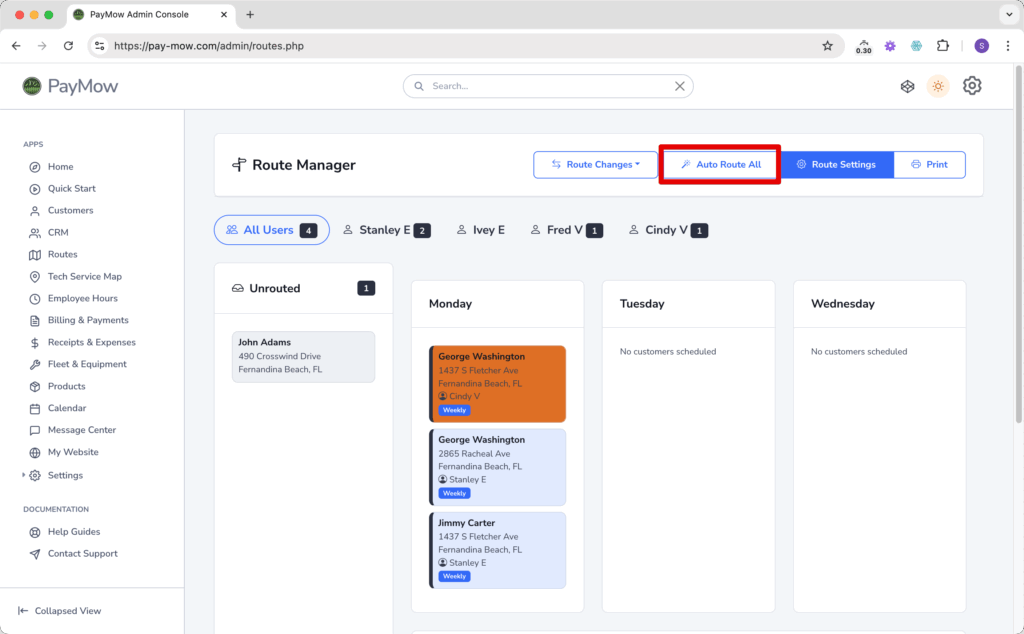This screenshot has height=634, width=1024.
Task: Open Chrome three-dot menu
Action: pos(1008,46)
